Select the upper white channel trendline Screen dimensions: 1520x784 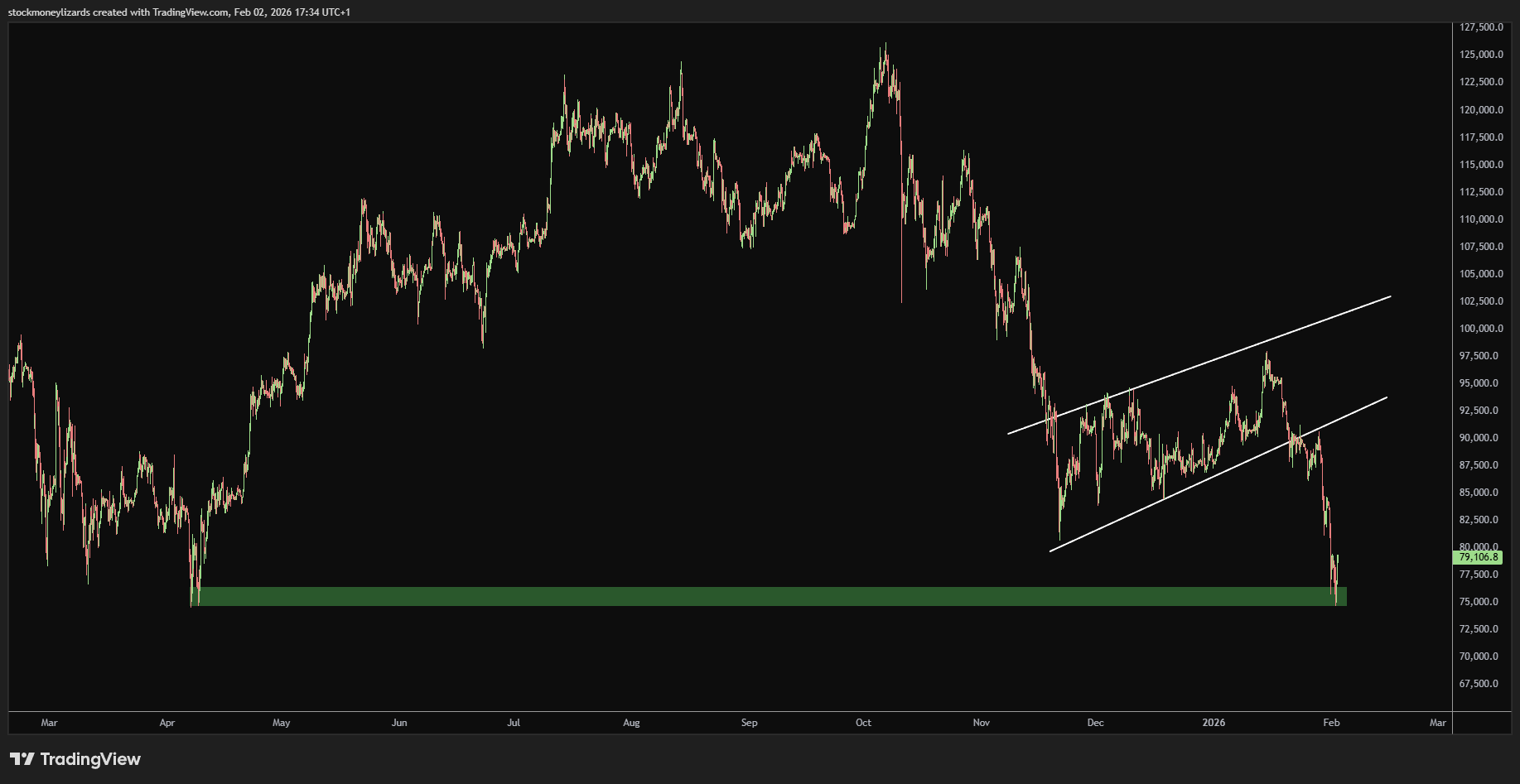click(1199, 364)
